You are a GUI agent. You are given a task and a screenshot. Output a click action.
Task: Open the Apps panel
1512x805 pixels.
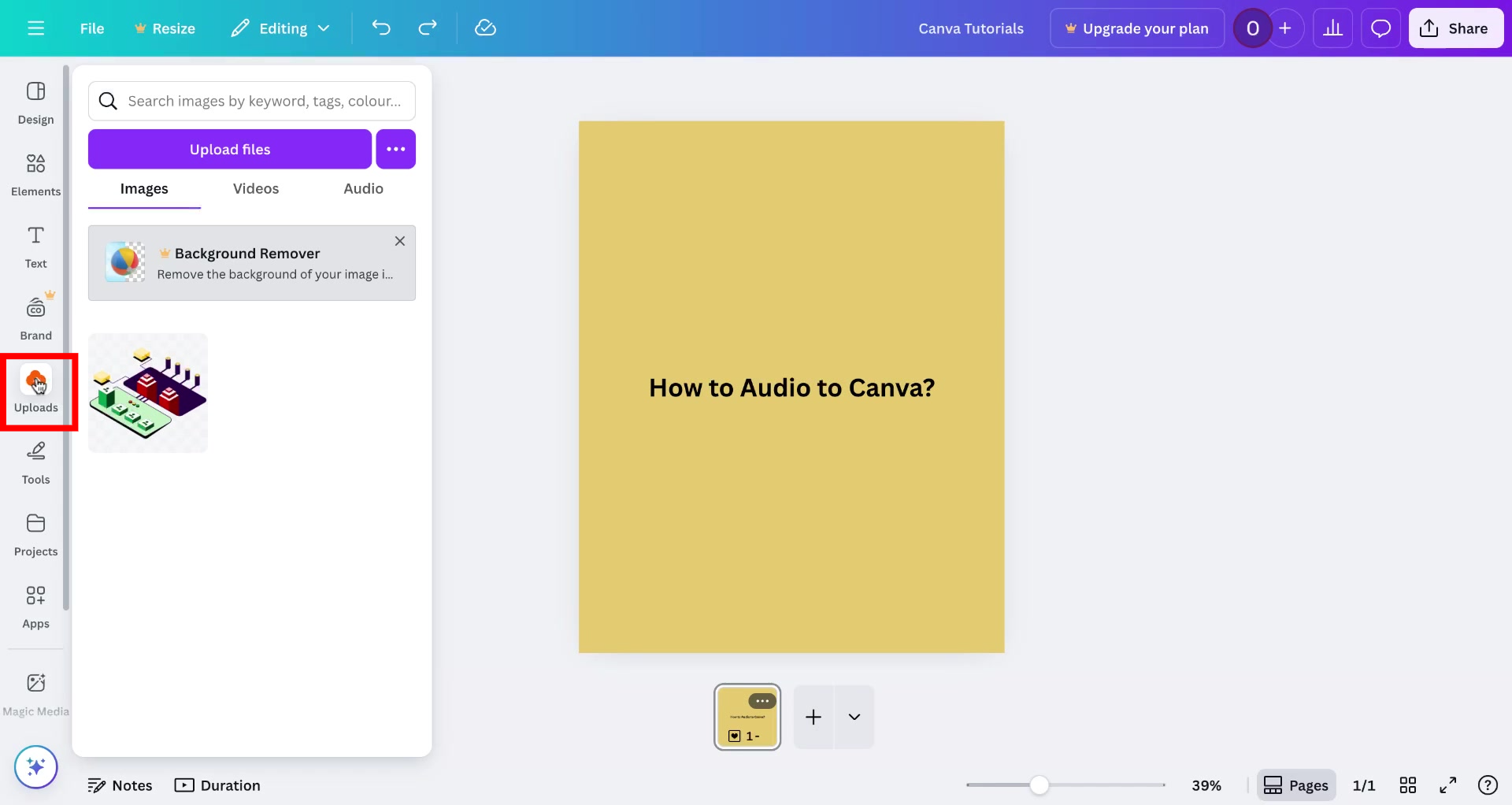35,607
